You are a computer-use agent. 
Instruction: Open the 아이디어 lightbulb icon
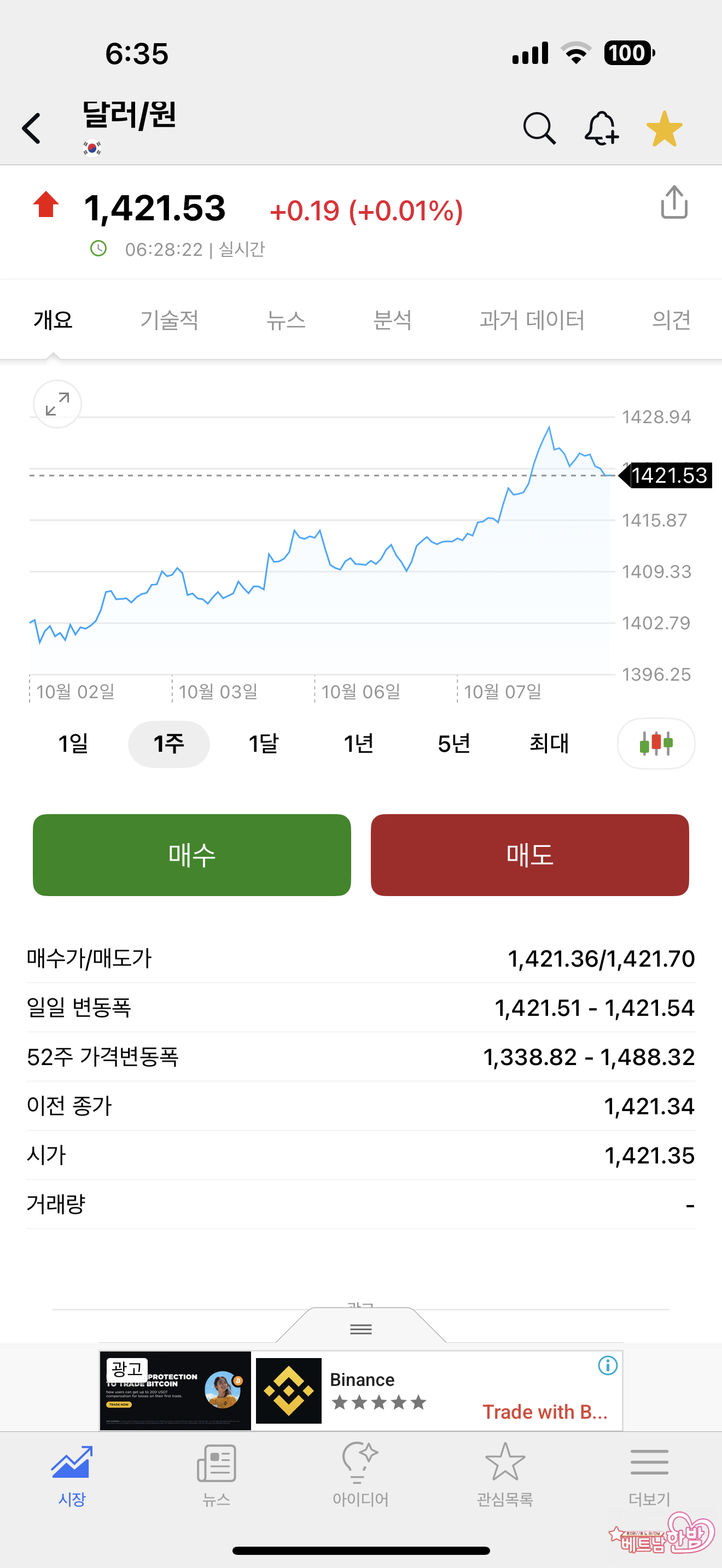(x=360, y=1473)
